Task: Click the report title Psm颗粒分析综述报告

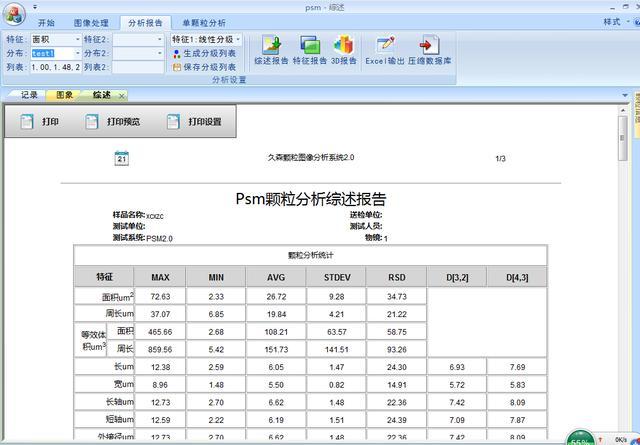Action: [x=311, y=199]
